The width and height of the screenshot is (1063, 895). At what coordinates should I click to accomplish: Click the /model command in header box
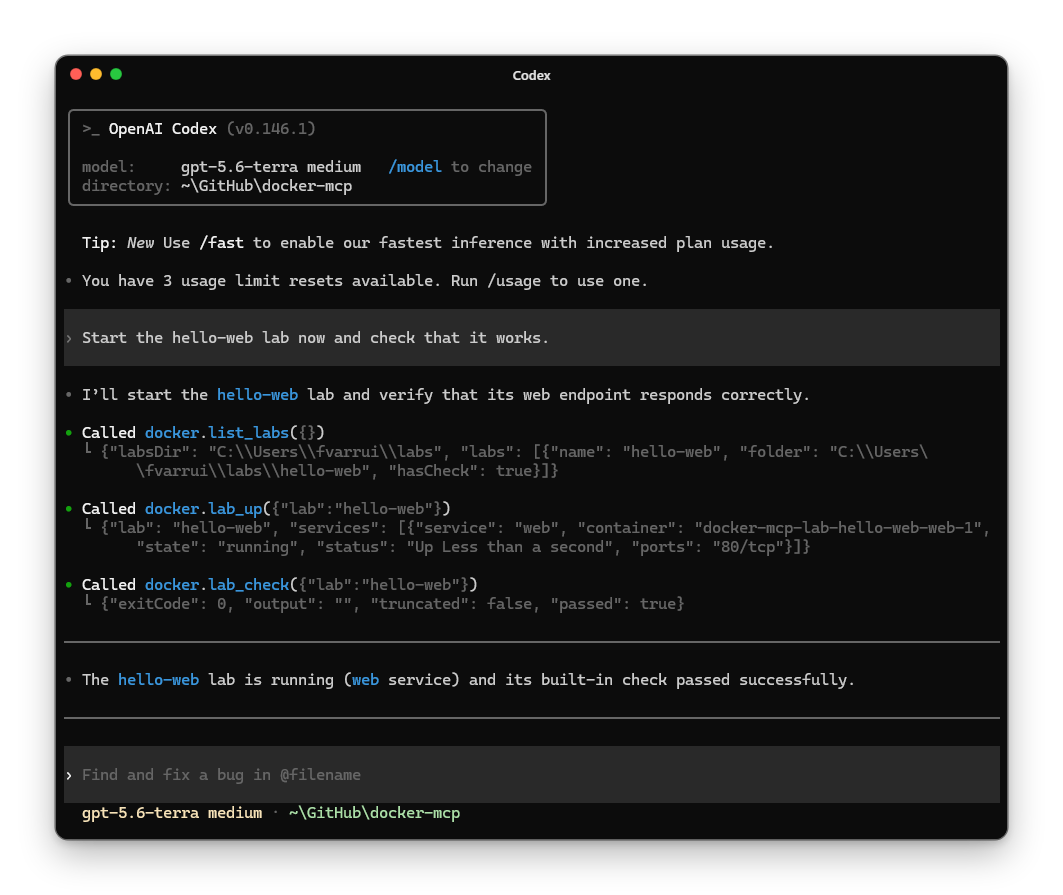(414, 167)
